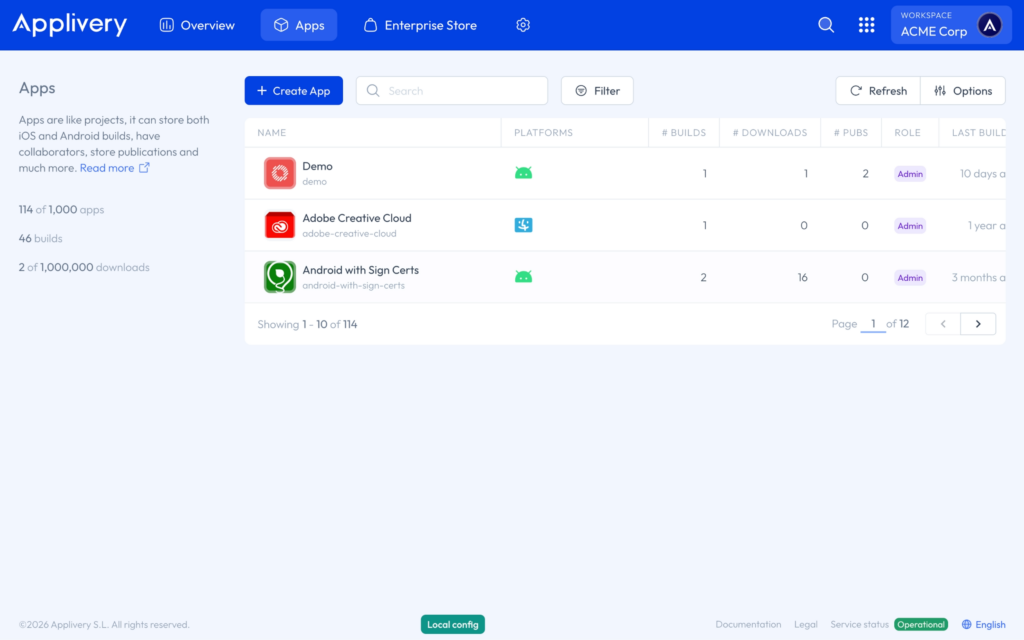Open the Filter panel
The width and height of the screenshot is (1024, 640).
click(x=597, y=90)
